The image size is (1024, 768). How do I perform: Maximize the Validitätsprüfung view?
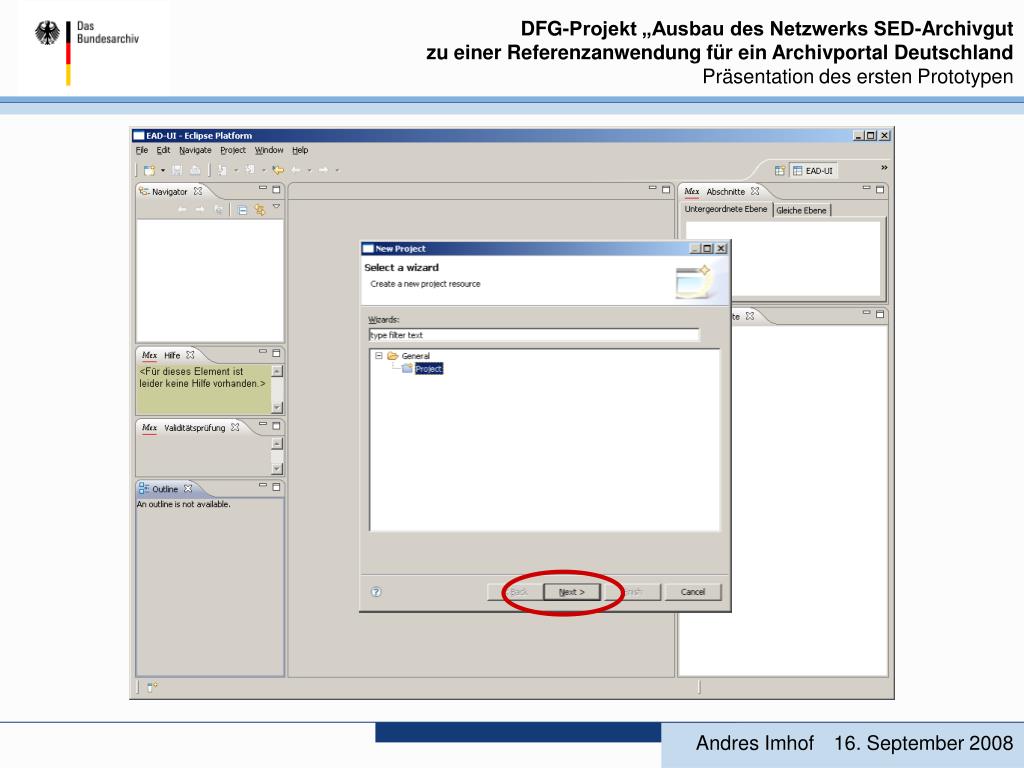[276, 426]
